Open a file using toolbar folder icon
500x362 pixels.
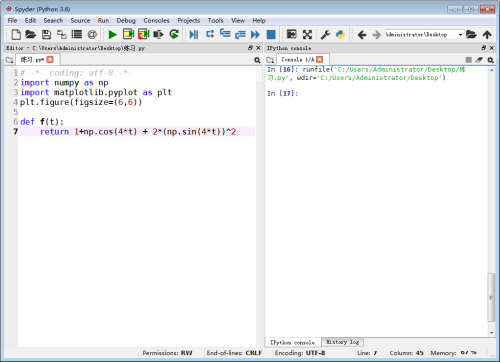click(31, 34)
